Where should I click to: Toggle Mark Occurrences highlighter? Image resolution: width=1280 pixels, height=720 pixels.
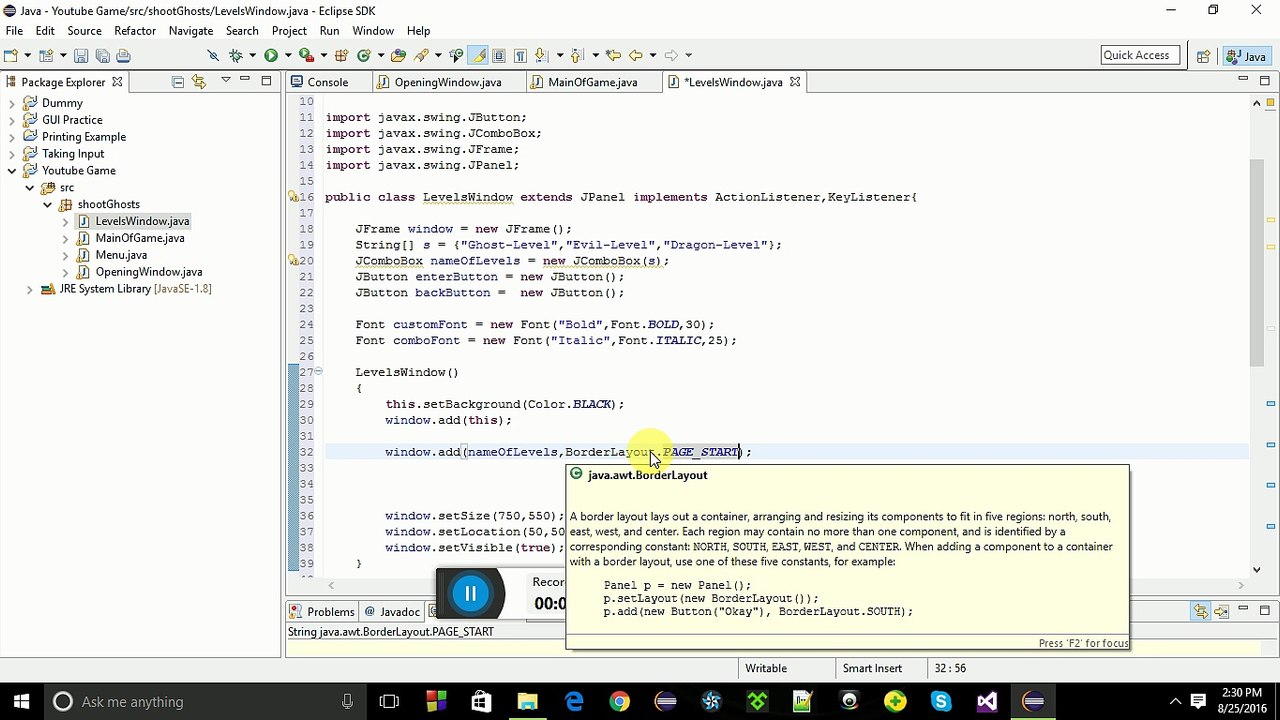[x=478, y=55]
